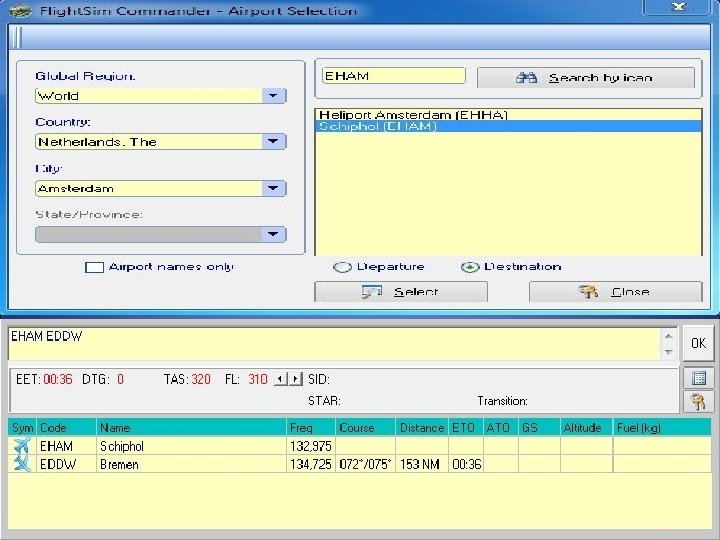This screenshot has width=720, height=540.
Task: Click the EDDW Bremen airplane symbol
Action: [x=22, y=464]
